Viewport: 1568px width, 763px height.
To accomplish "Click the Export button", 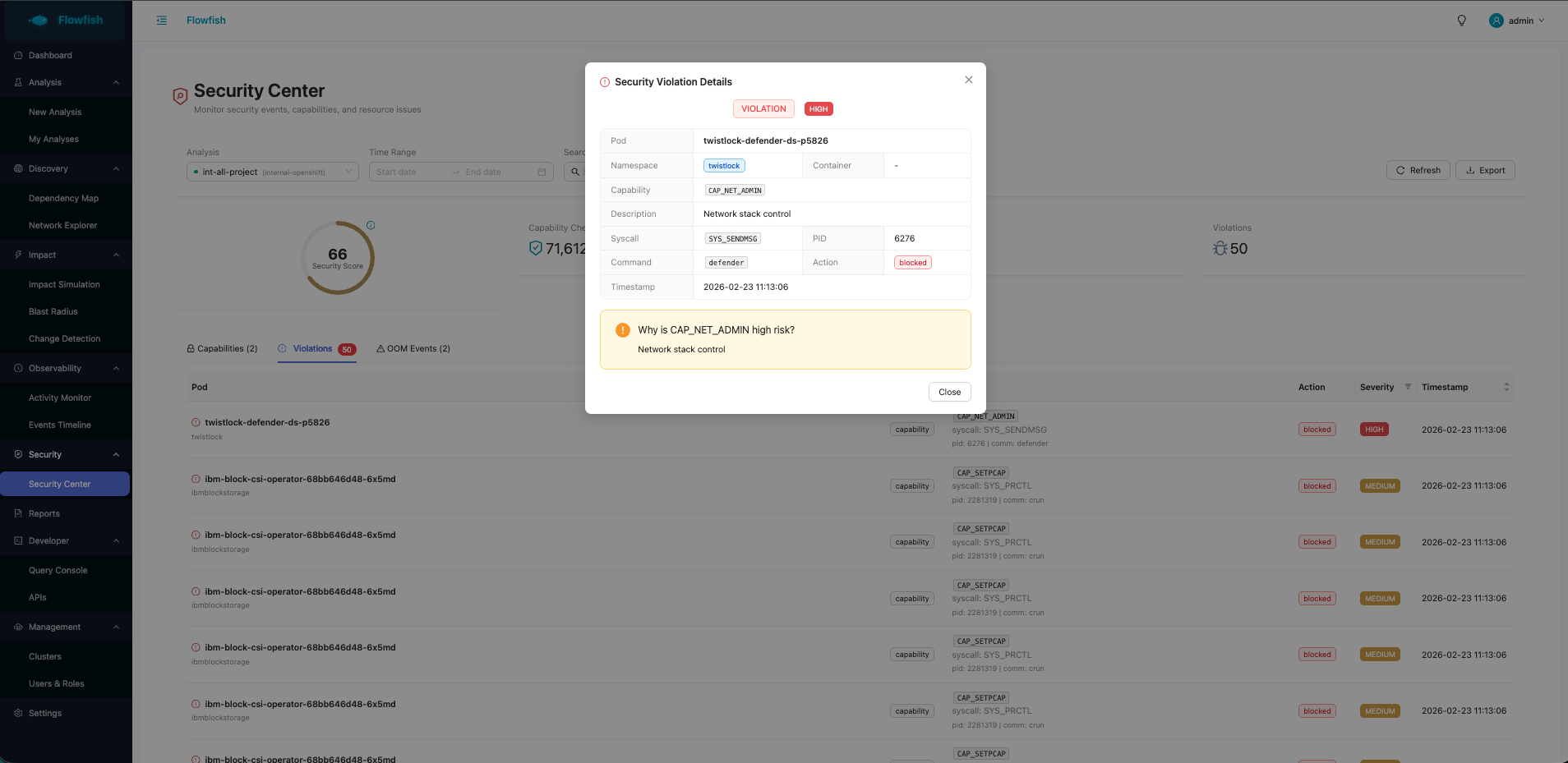I will 1485,170.
